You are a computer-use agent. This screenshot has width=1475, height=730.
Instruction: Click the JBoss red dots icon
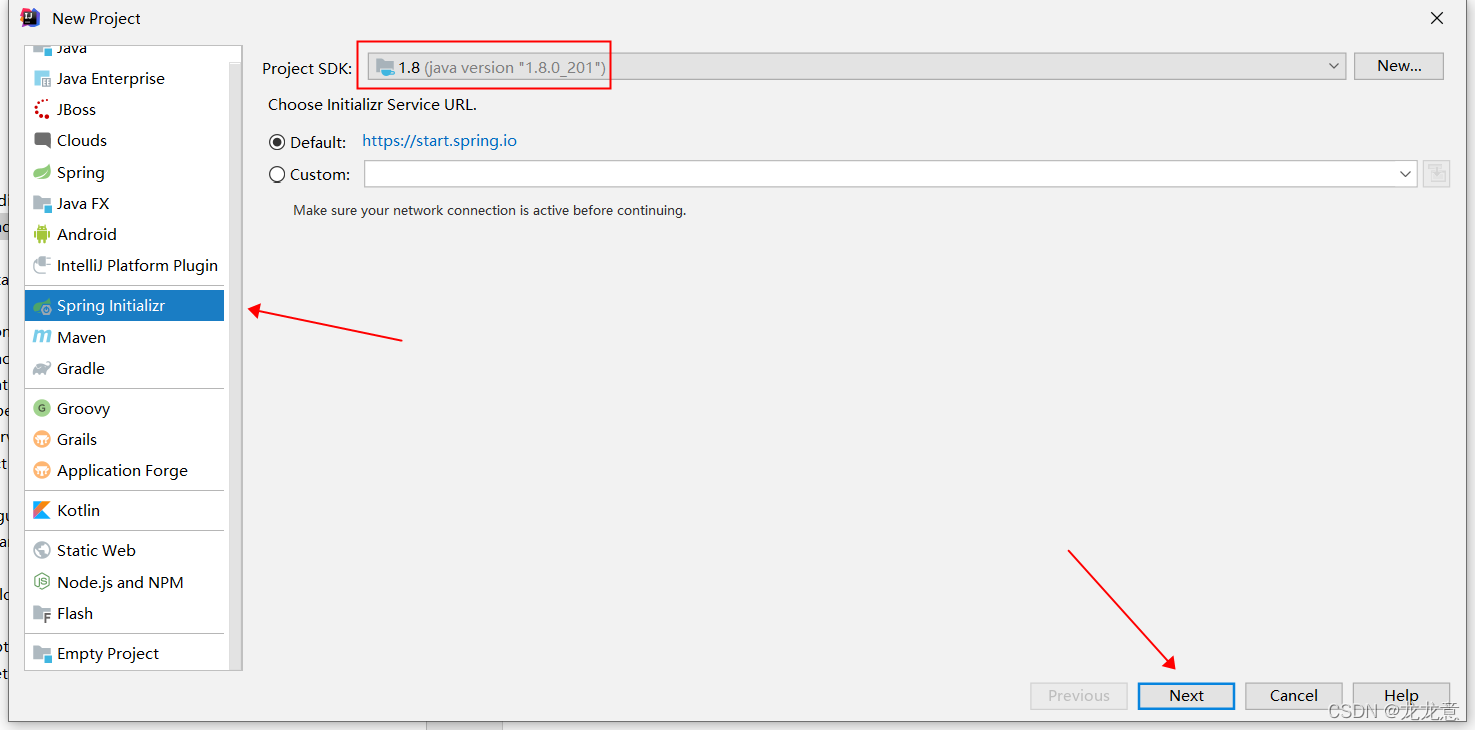[42, 110]
